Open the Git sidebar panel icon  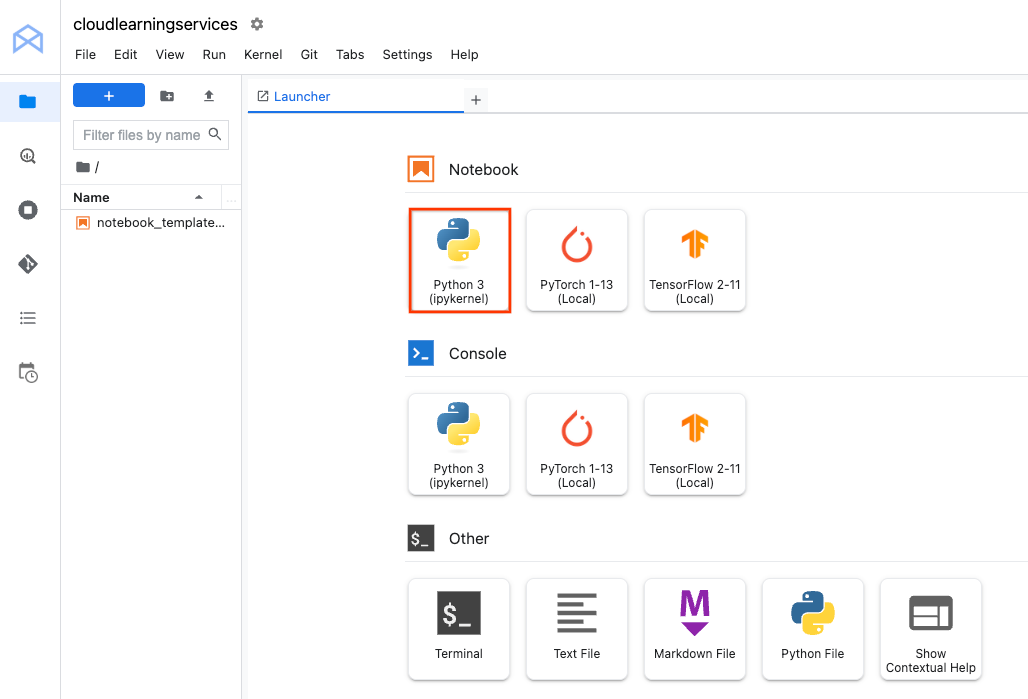[28, 264]
